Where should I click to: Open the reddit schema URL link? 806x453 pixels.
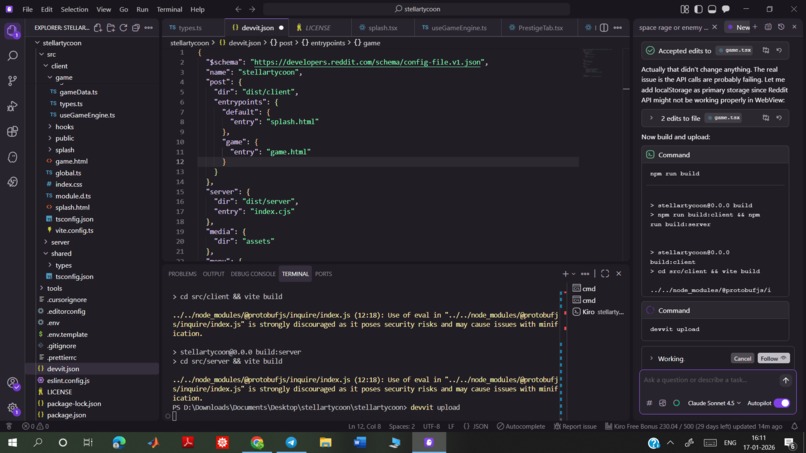[x=367, y=62]
